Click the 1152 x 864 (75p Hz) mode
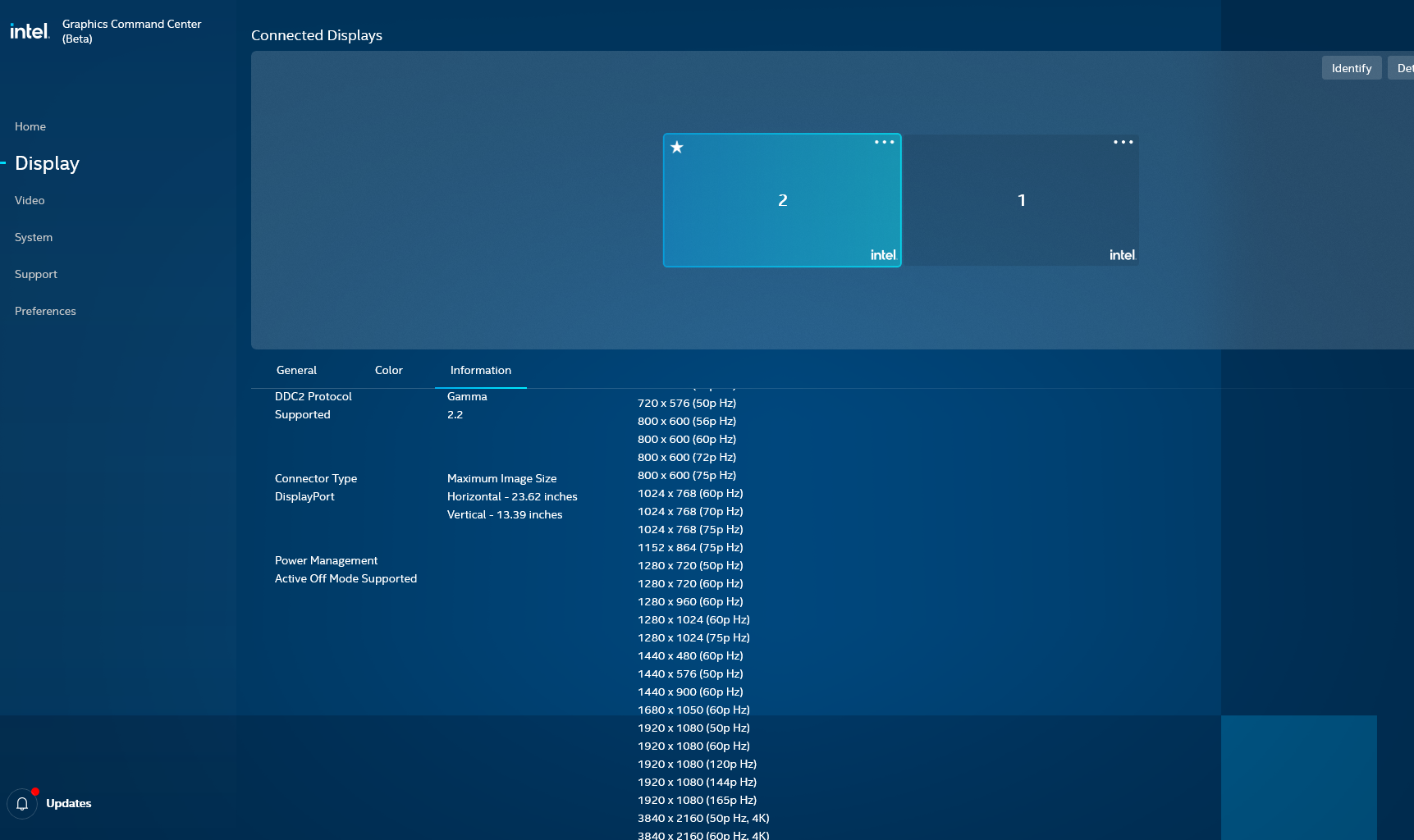The width and height of the screenshot is (1414, 840). (x=690, y=547)
